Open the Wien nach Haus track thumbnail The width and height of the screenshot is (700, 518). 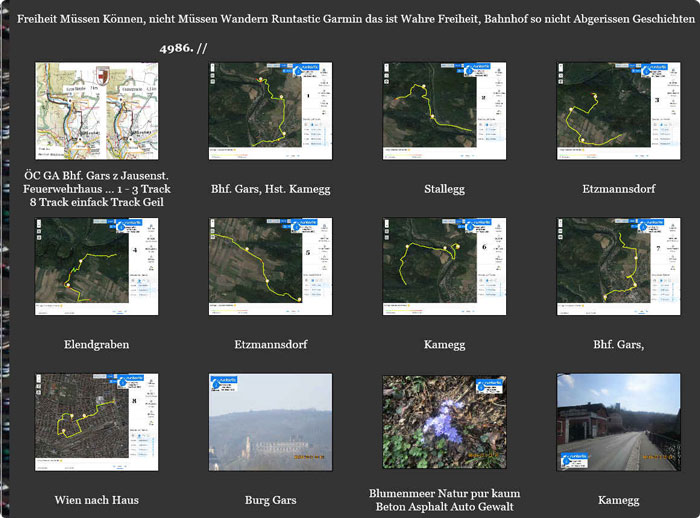[96, 422]
